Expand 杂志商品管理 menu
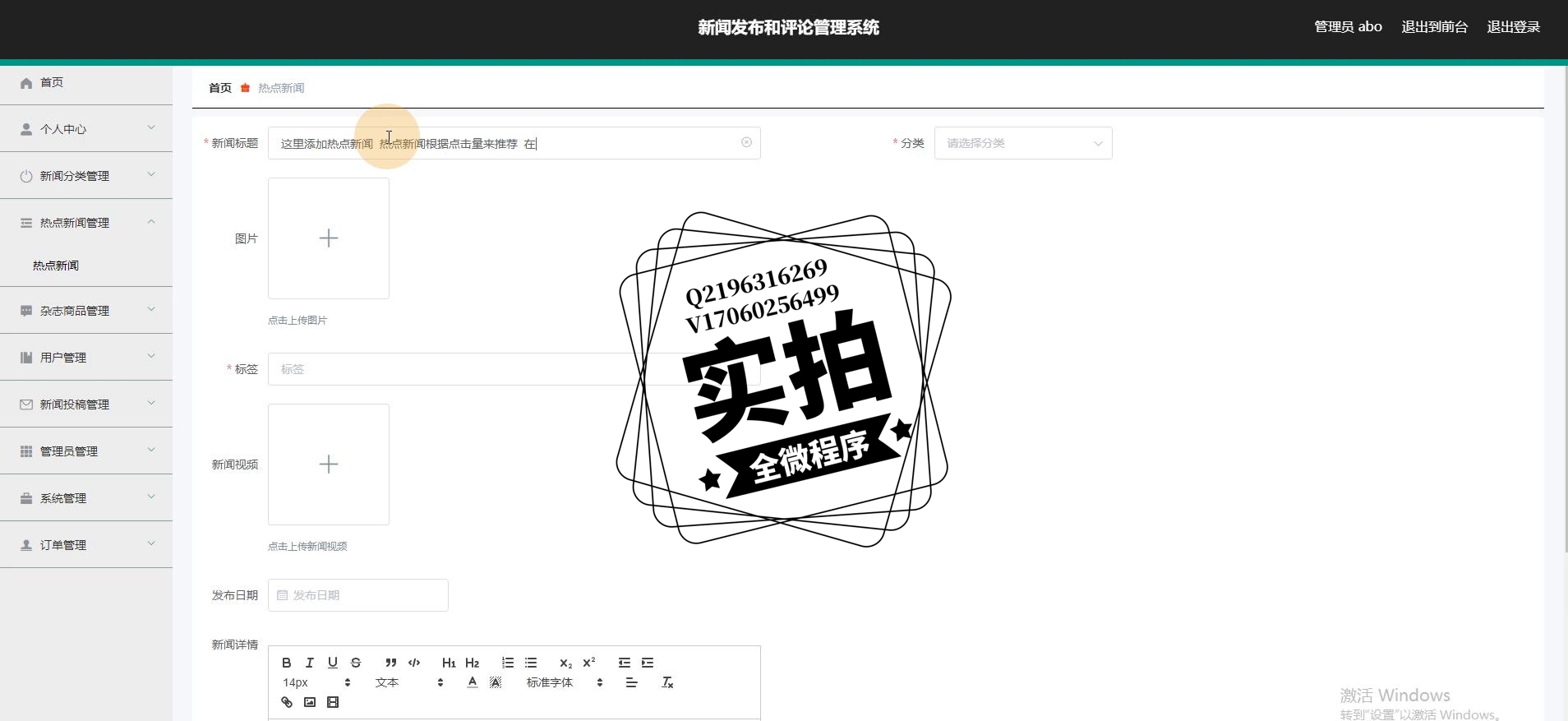 pyautogui.click(x=86, y=311)
